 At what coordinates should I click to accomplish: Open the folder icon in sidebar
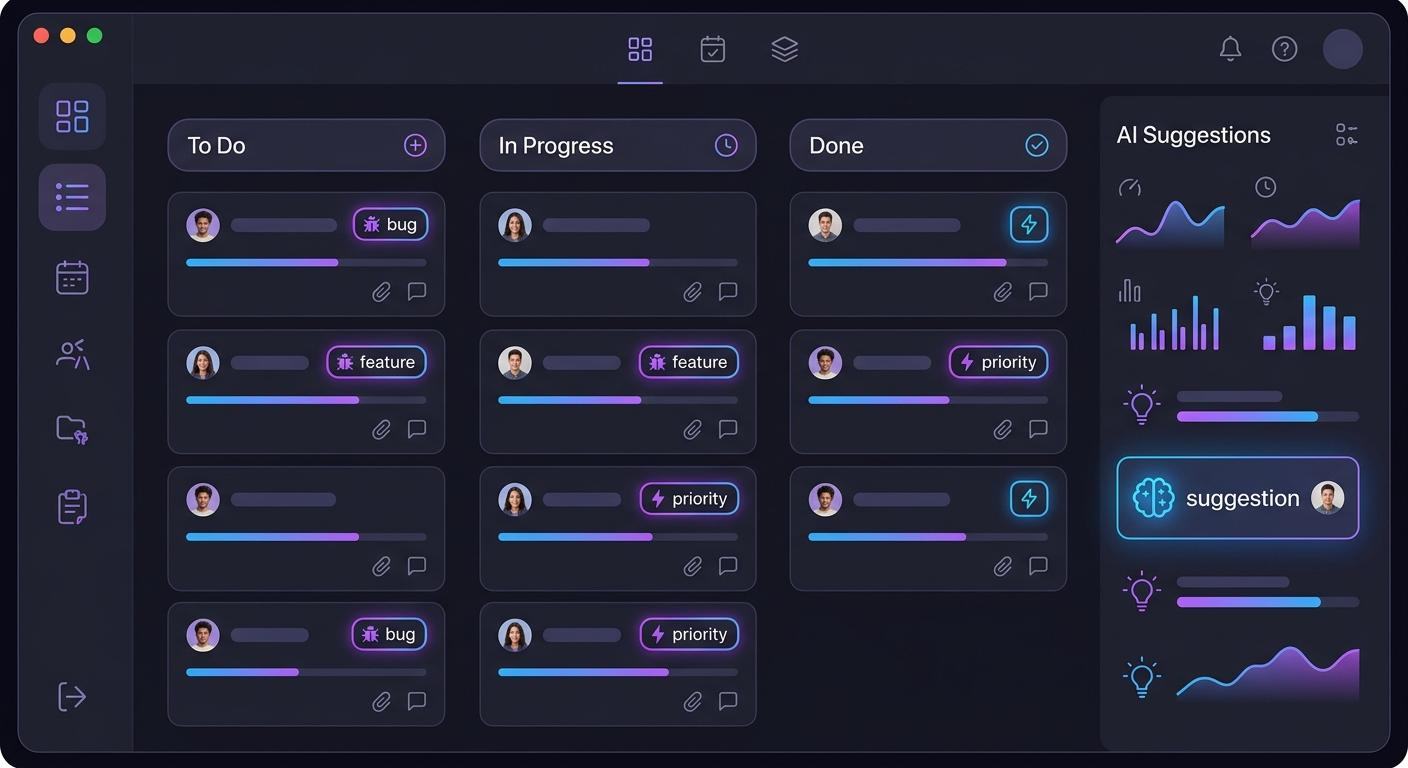[72, 430]
